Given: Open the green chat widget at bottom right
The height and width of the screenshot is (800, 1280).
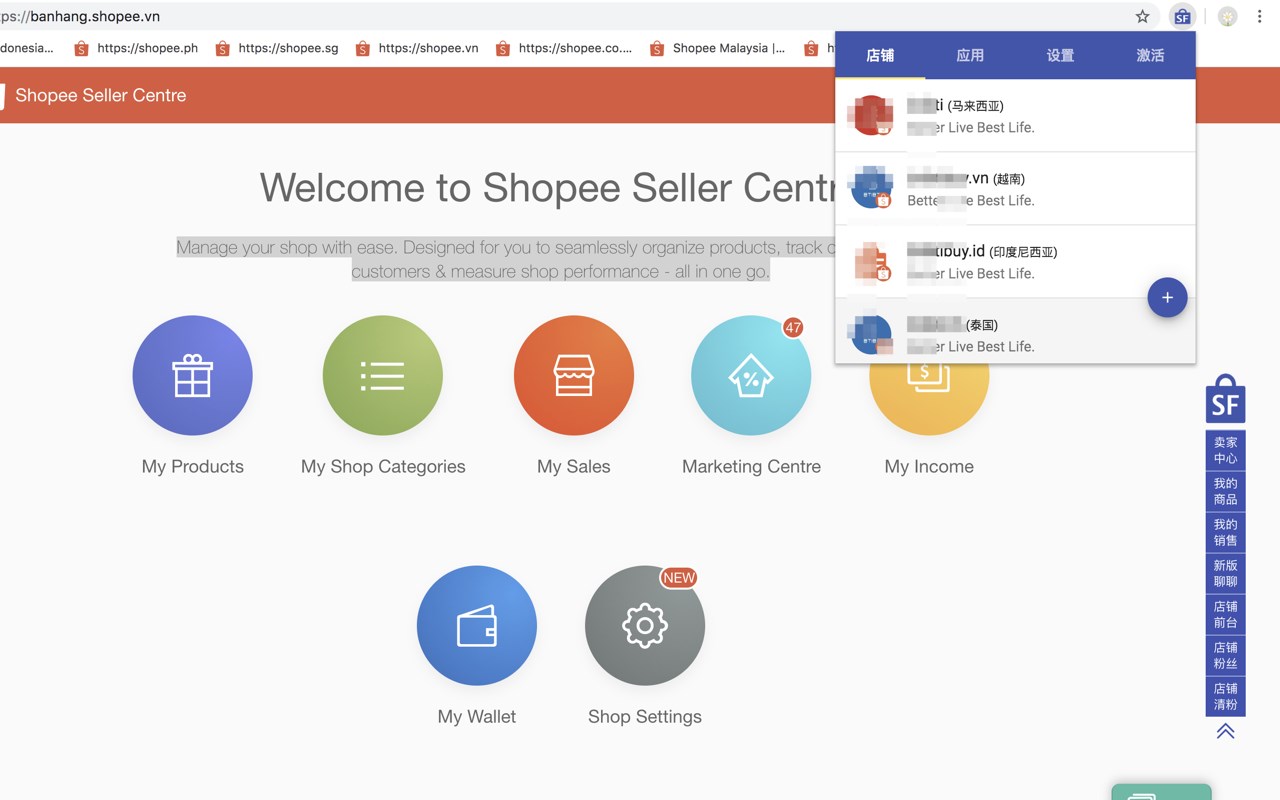Looking at the screenshot, I should coord(1161,792).
